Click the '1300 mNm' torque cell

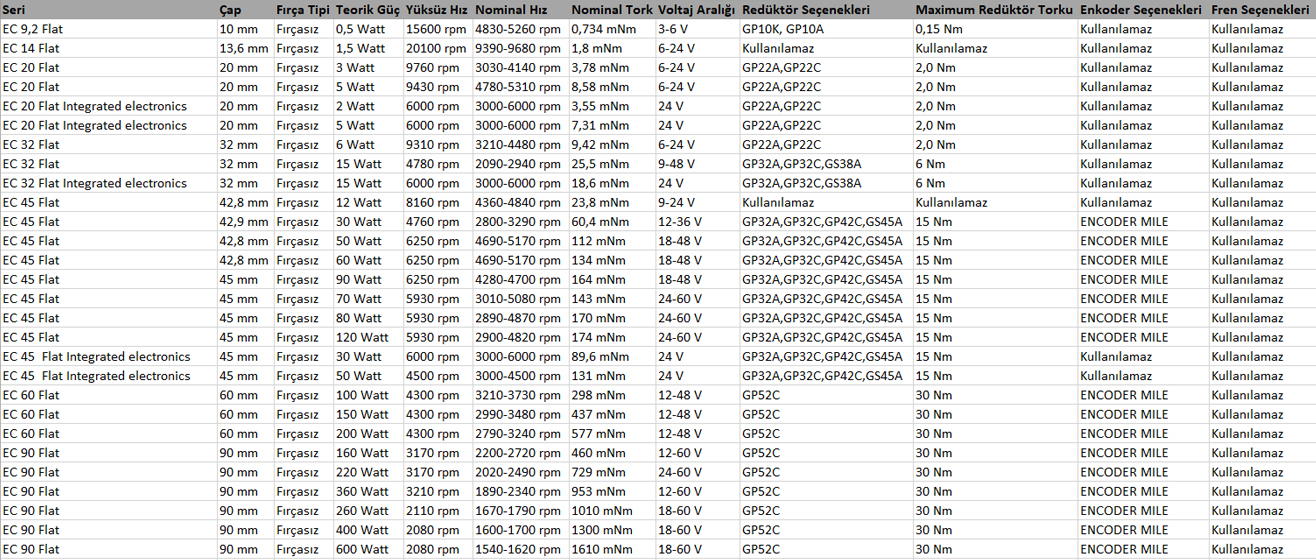[612, 530]
